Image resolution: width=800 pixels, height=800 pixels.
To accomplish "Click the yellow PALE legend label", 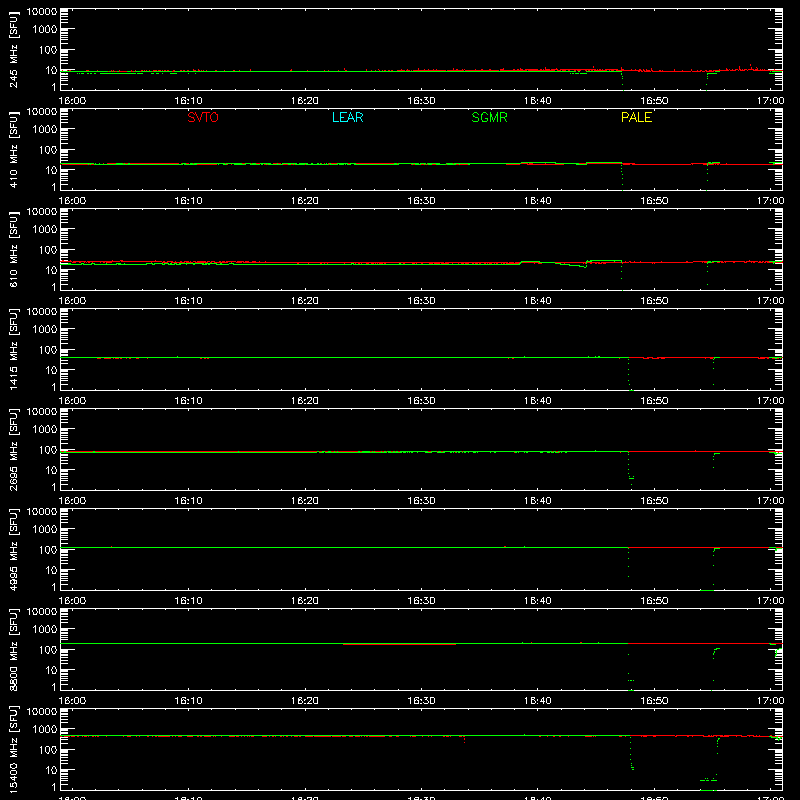I will [636, 117].
